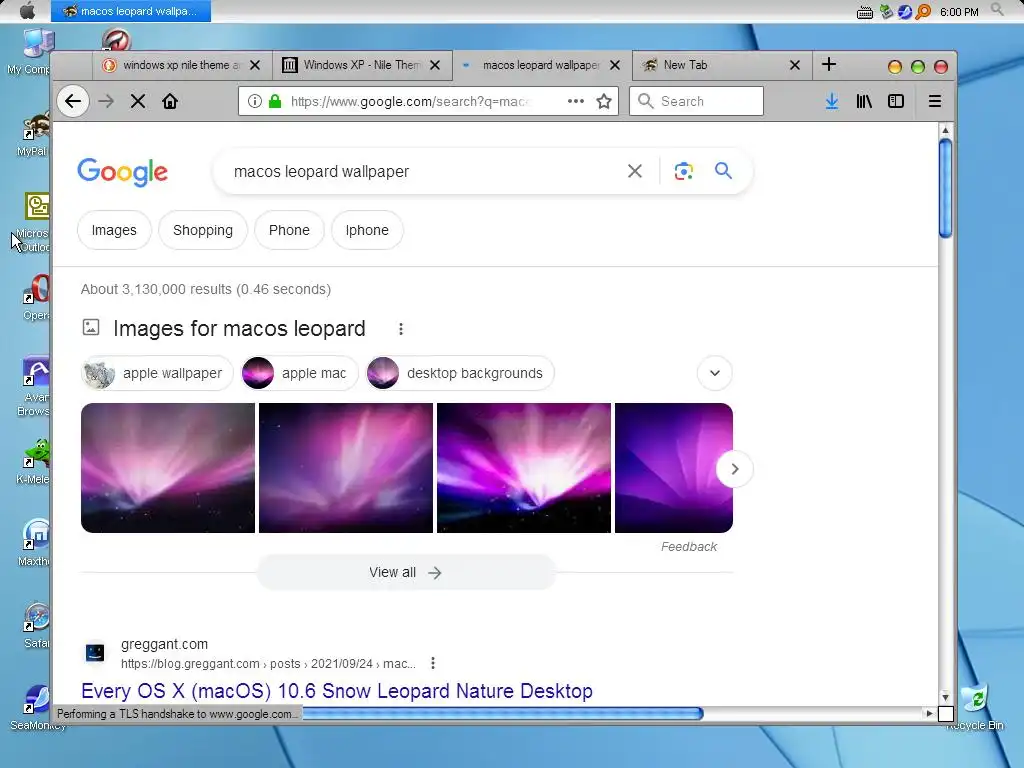Click Google's blue magnifier search button
Viewport: 1024px width, 768px height.
click(723, 171)
